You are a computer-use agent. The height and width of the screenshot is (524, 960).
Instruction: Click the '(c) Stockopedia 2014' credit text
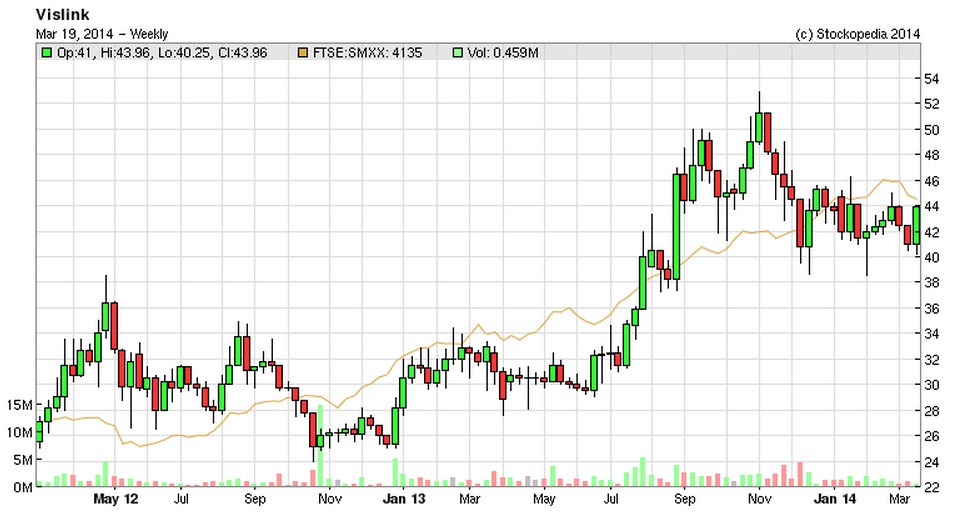click(x=857, y=34)
